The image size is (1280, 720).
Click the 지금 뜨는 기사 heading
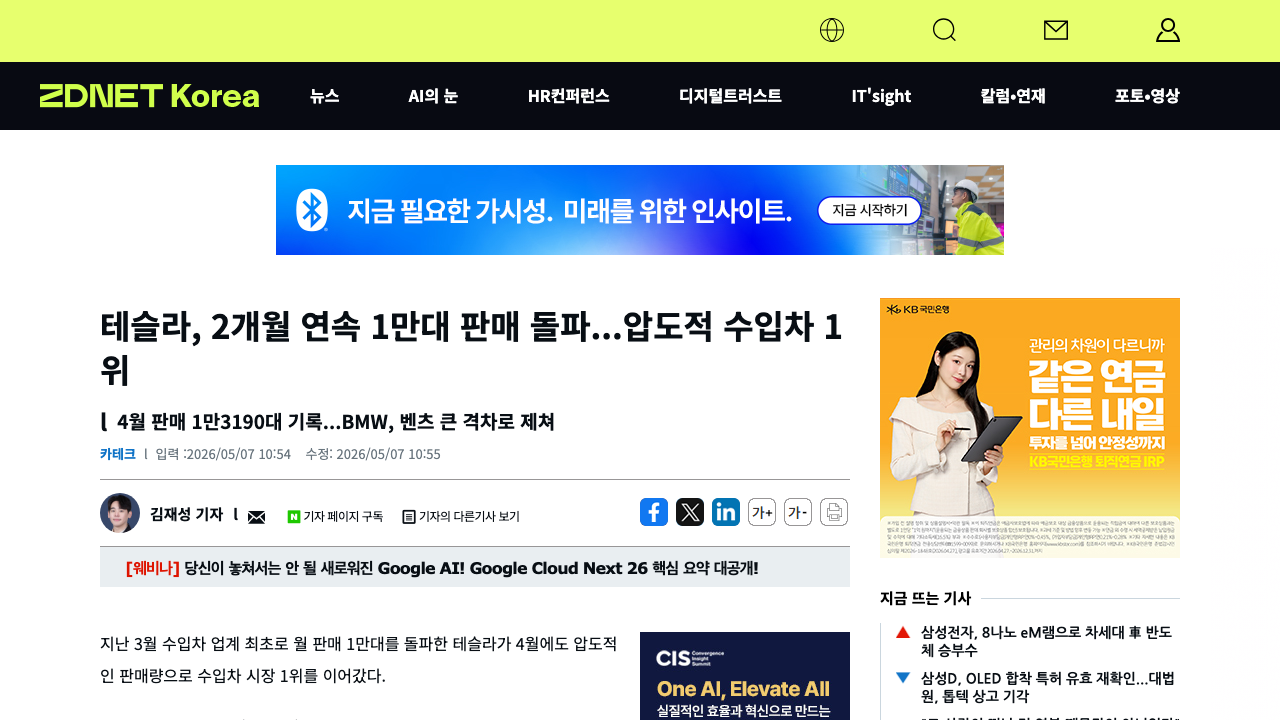point(925,598)
